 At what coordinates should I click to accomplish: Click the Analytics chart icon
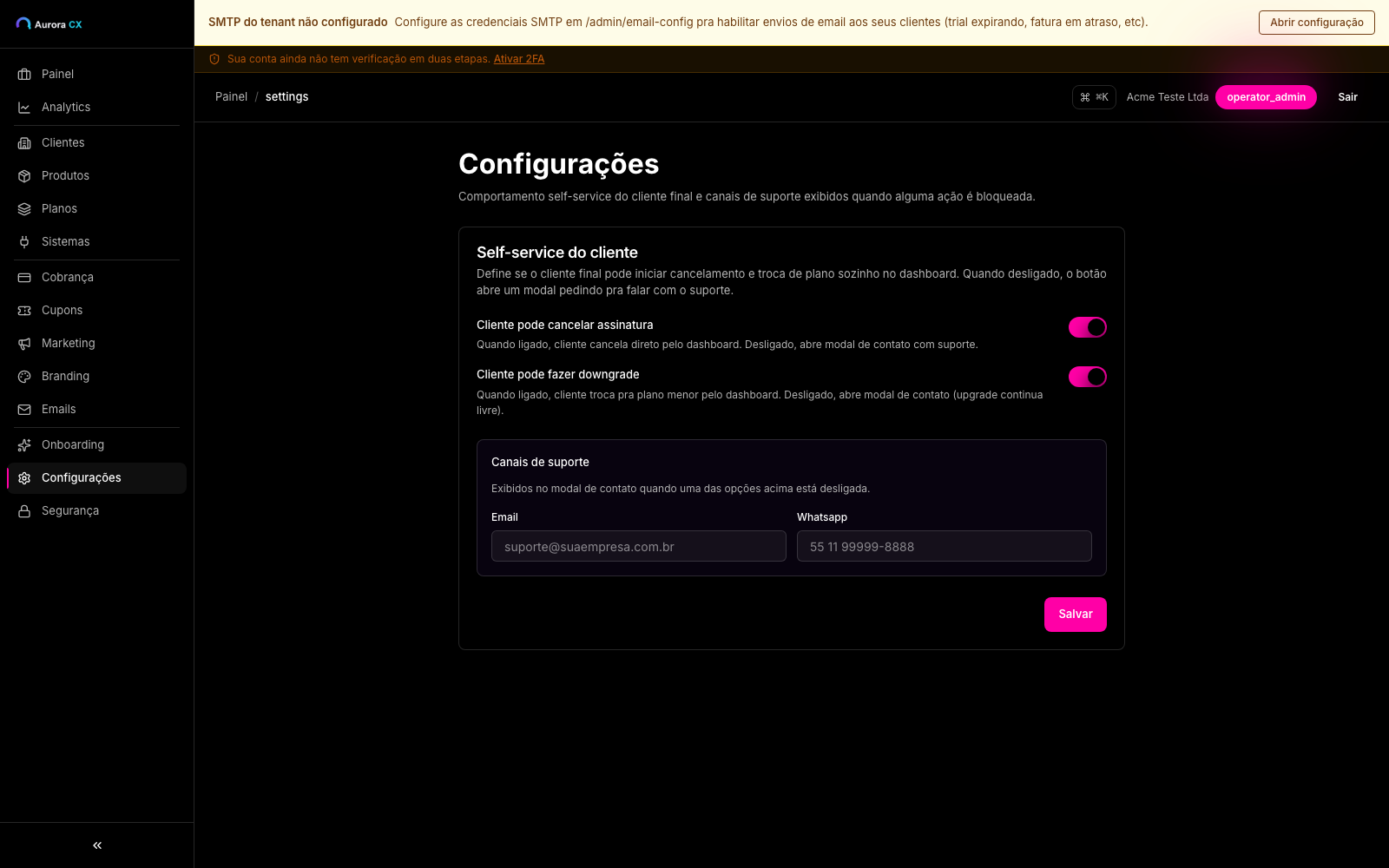tap(24, 108)
